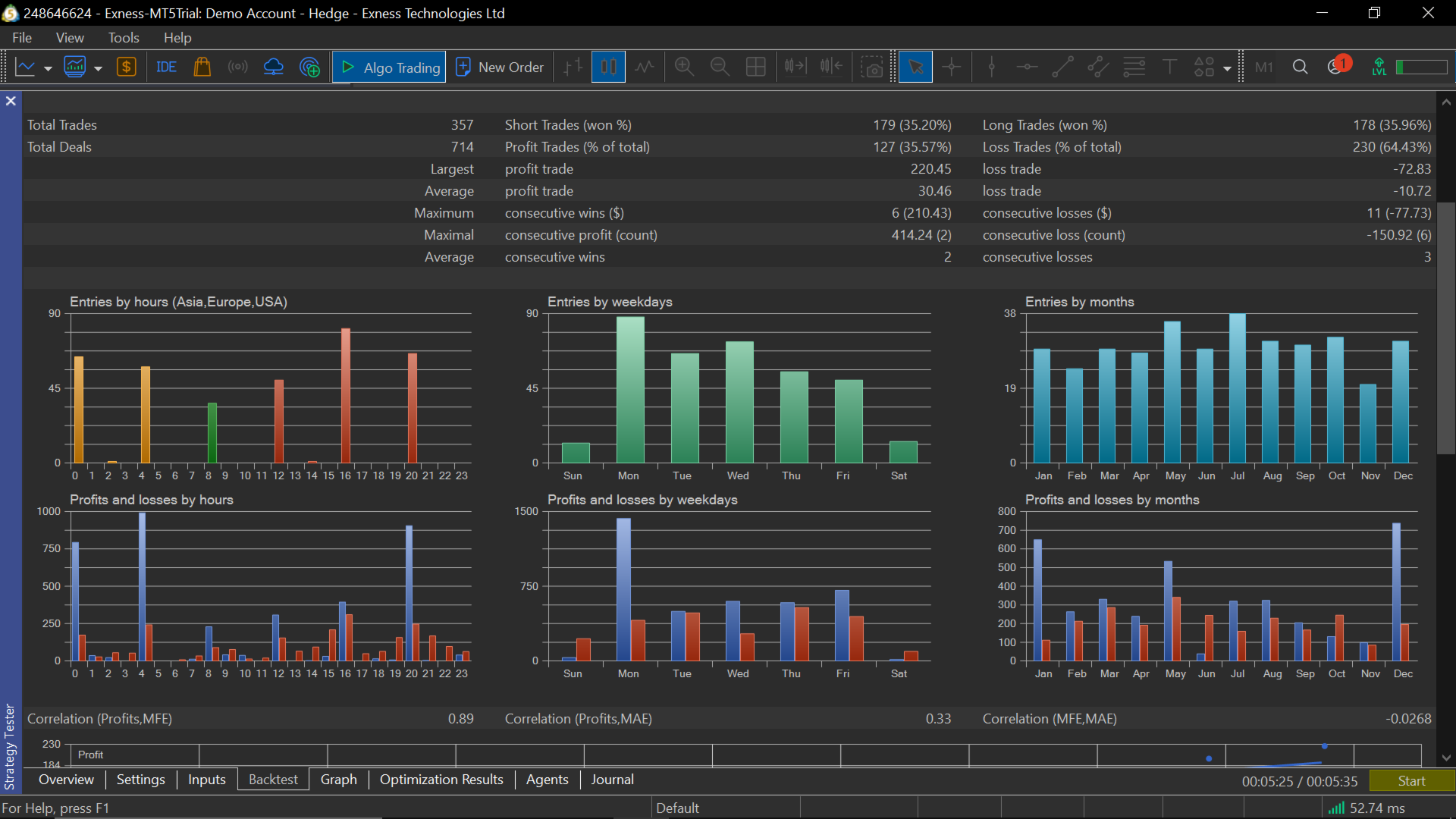
Task: Open the MQL5 IDE editor icon
Action: pyautogui.click(x=166, y=67)
